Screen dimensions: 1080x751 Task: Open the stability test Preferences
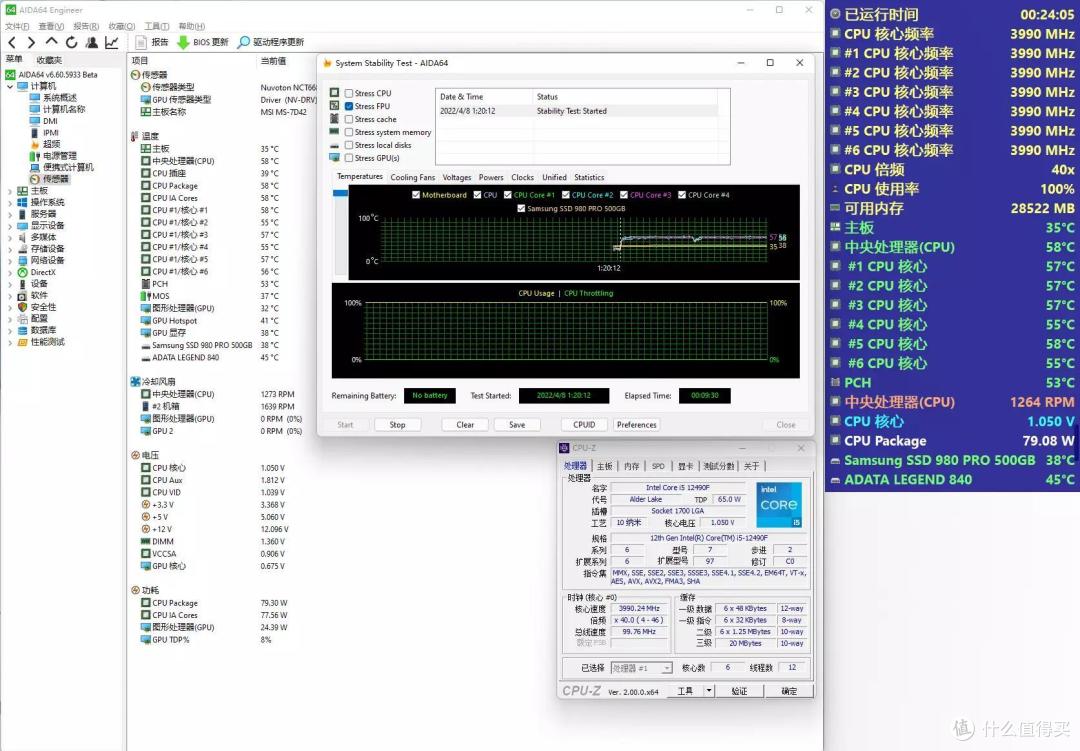click(636, 425)
